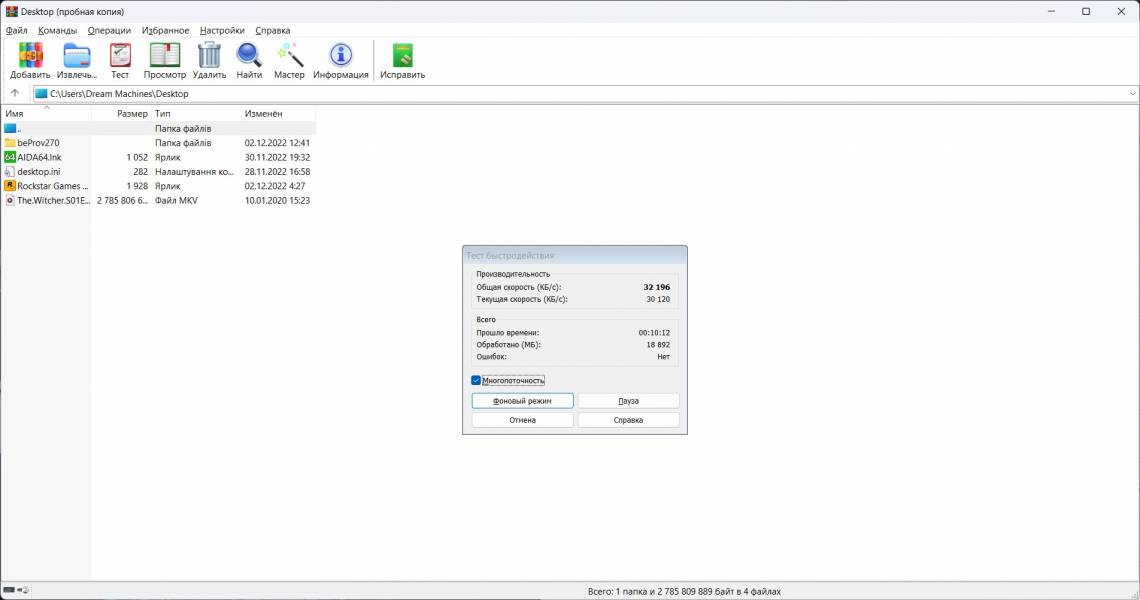Open the Файл menu
The image size is (1140, 600).
point(16,31)
